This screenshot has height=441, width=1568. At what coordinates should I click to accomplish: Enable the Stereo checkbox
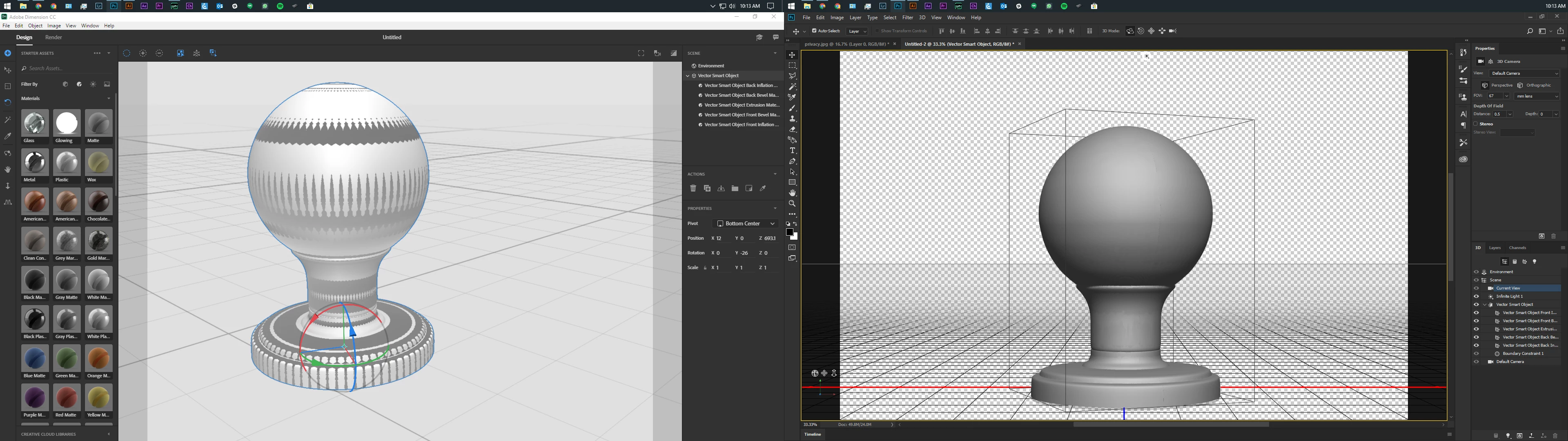(1475, 124)
